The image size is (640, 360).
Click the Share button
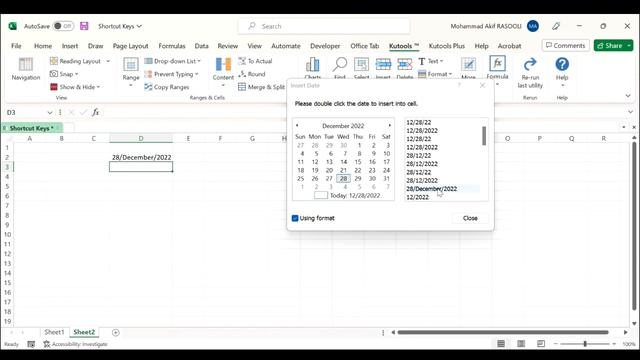click(609, 46)
